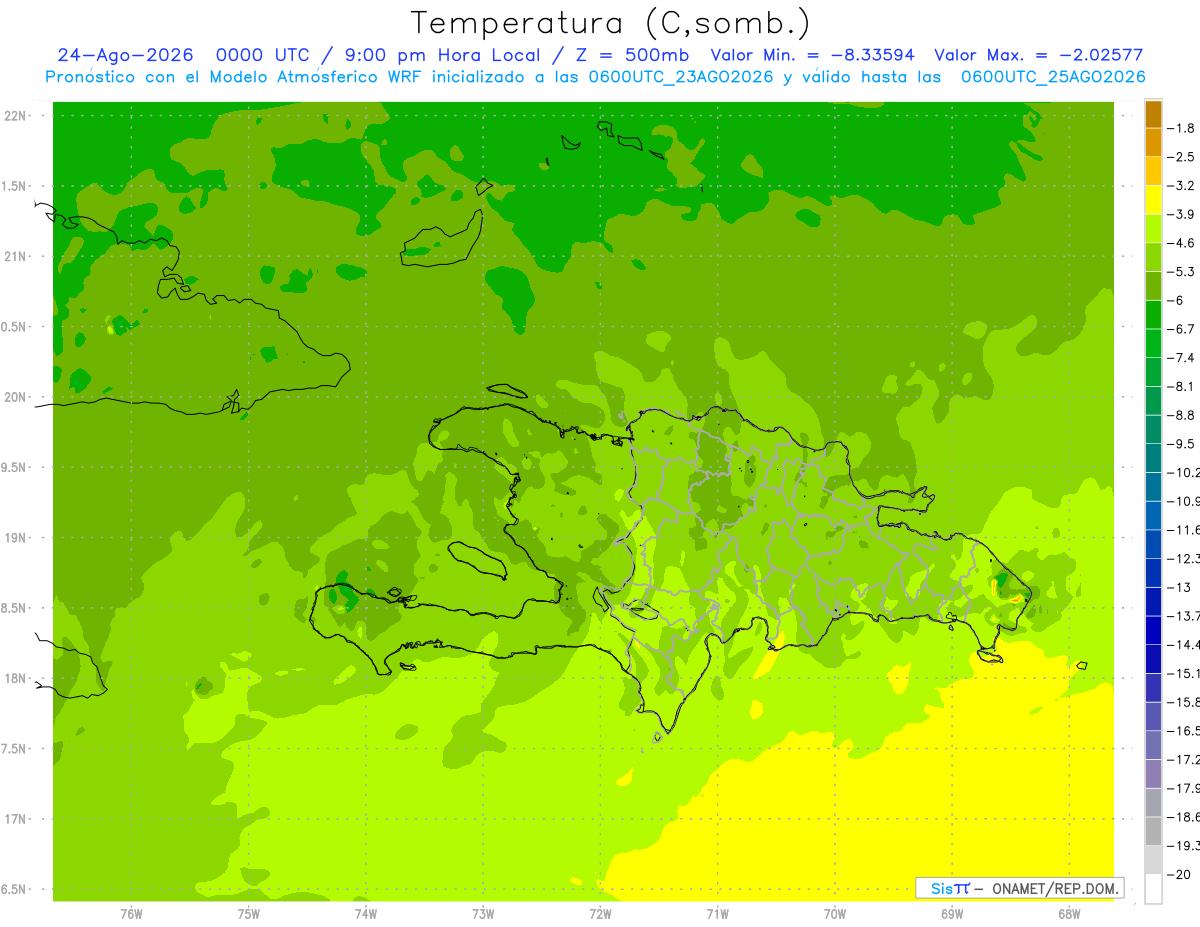Viewport: 1200px width, 927px height.
Task: Click 'Valor Min. = -8.33594' text
Action: tap(812, 55)
